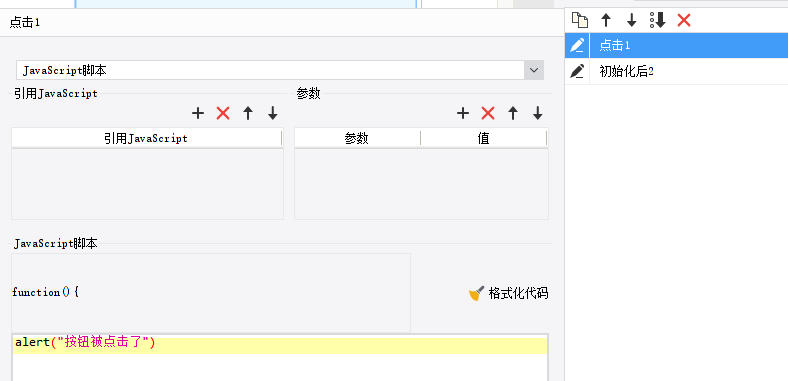This screenshot has height=381, width=788.
Task: Move the 引用JavaScript entry up
Action: pos(248,114)
